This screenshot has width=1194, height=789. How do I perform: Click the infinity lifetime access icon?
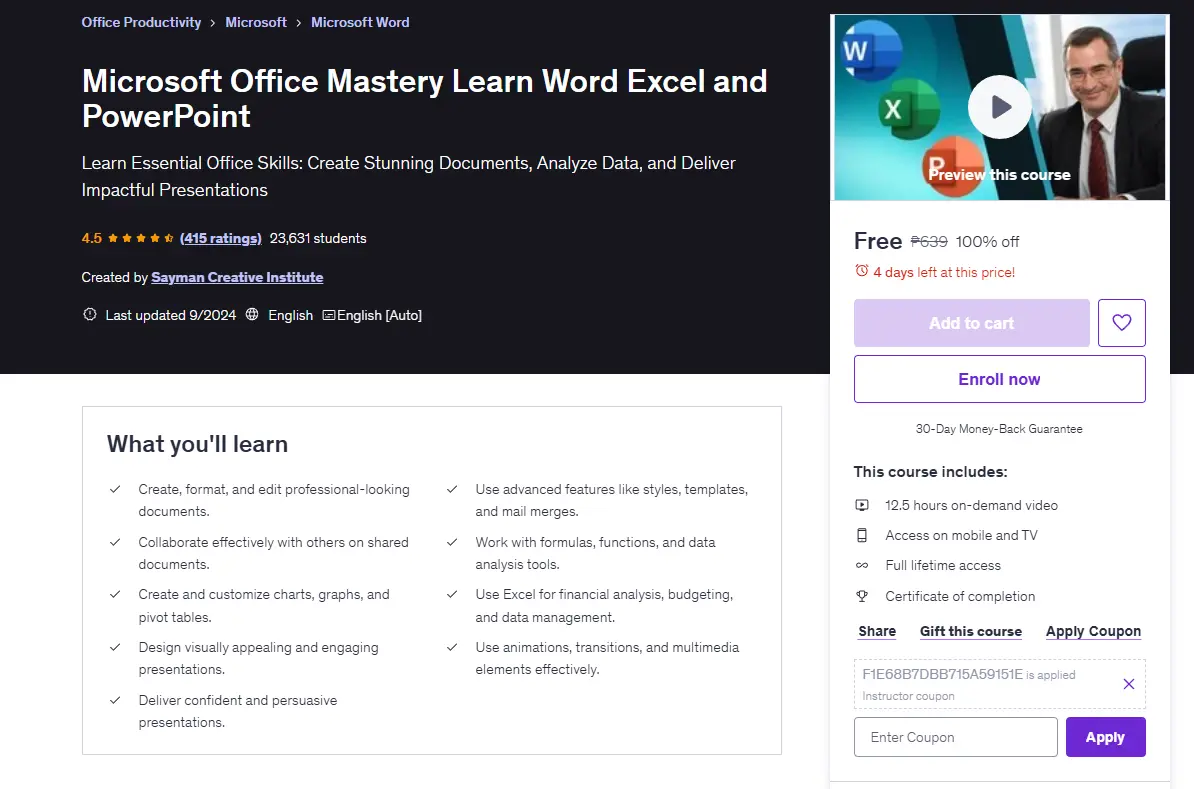click(862, 565)
